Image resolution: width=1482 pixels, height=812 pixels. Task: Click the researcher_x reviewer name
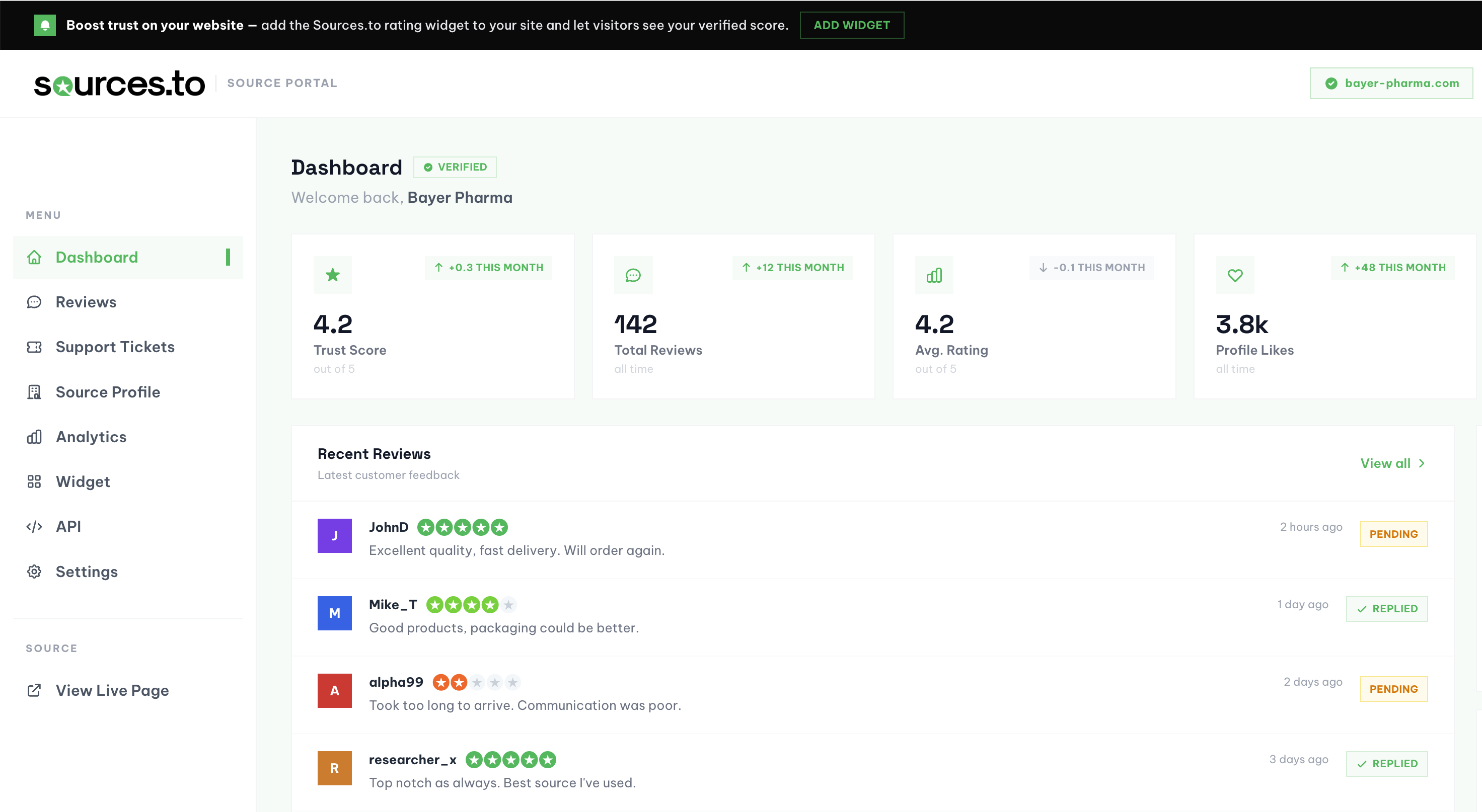click(412, 760)
